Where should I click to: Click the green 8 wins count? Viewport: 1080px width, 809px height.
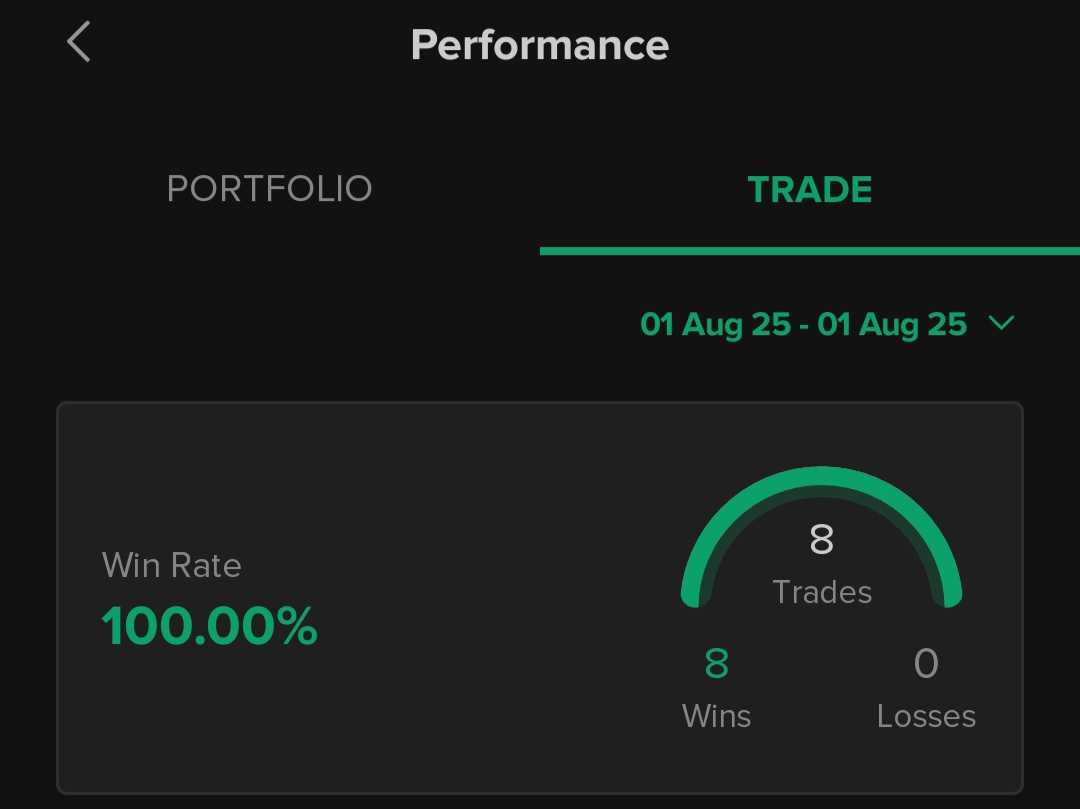click(x=716, y=663)
